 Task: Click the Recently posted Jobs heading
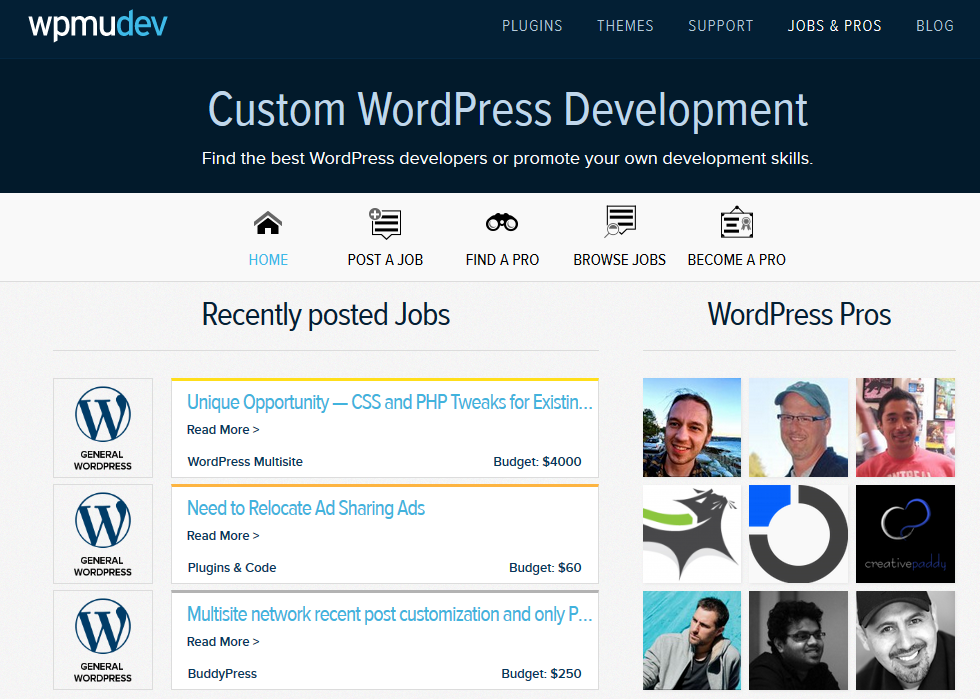(326, 314)
